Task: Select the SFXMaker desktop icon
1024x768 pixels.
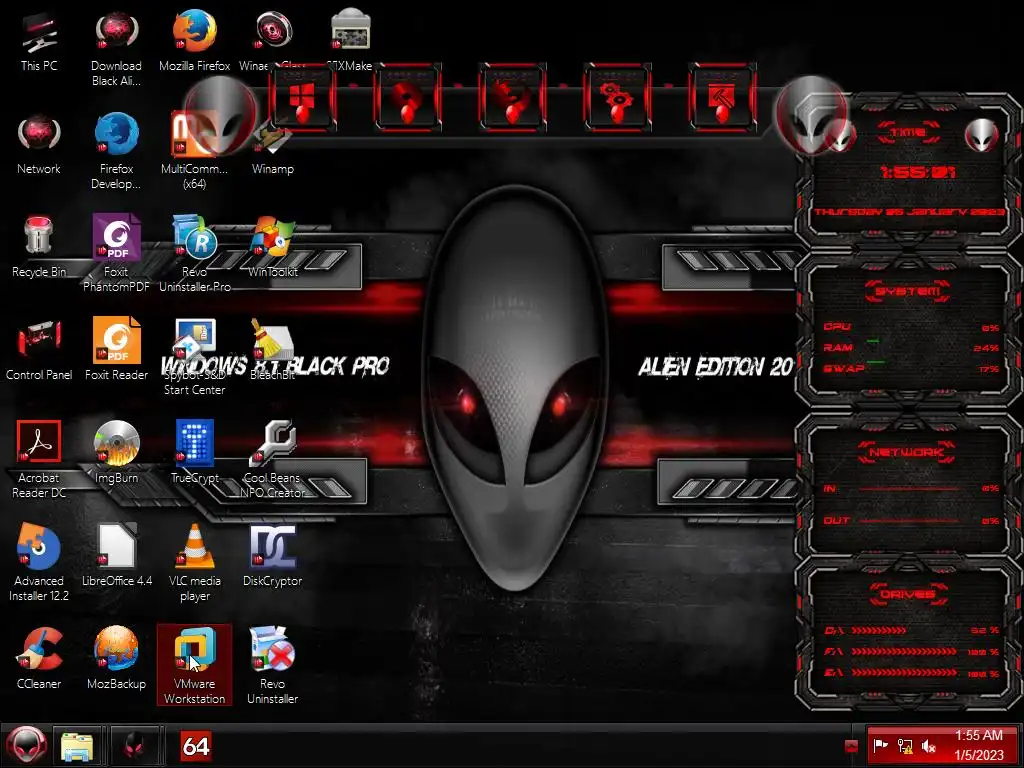Action: (x=351, y=39)
